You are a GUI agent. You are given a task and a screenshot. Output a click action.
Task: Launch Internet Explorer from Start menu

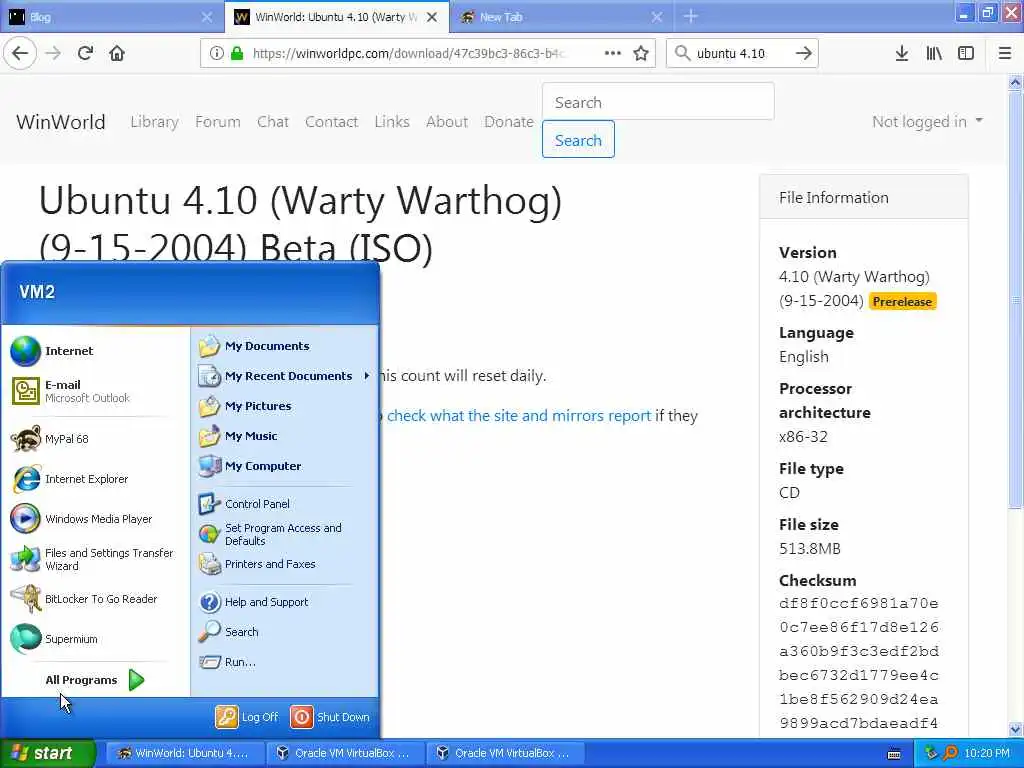coord(95,479)
